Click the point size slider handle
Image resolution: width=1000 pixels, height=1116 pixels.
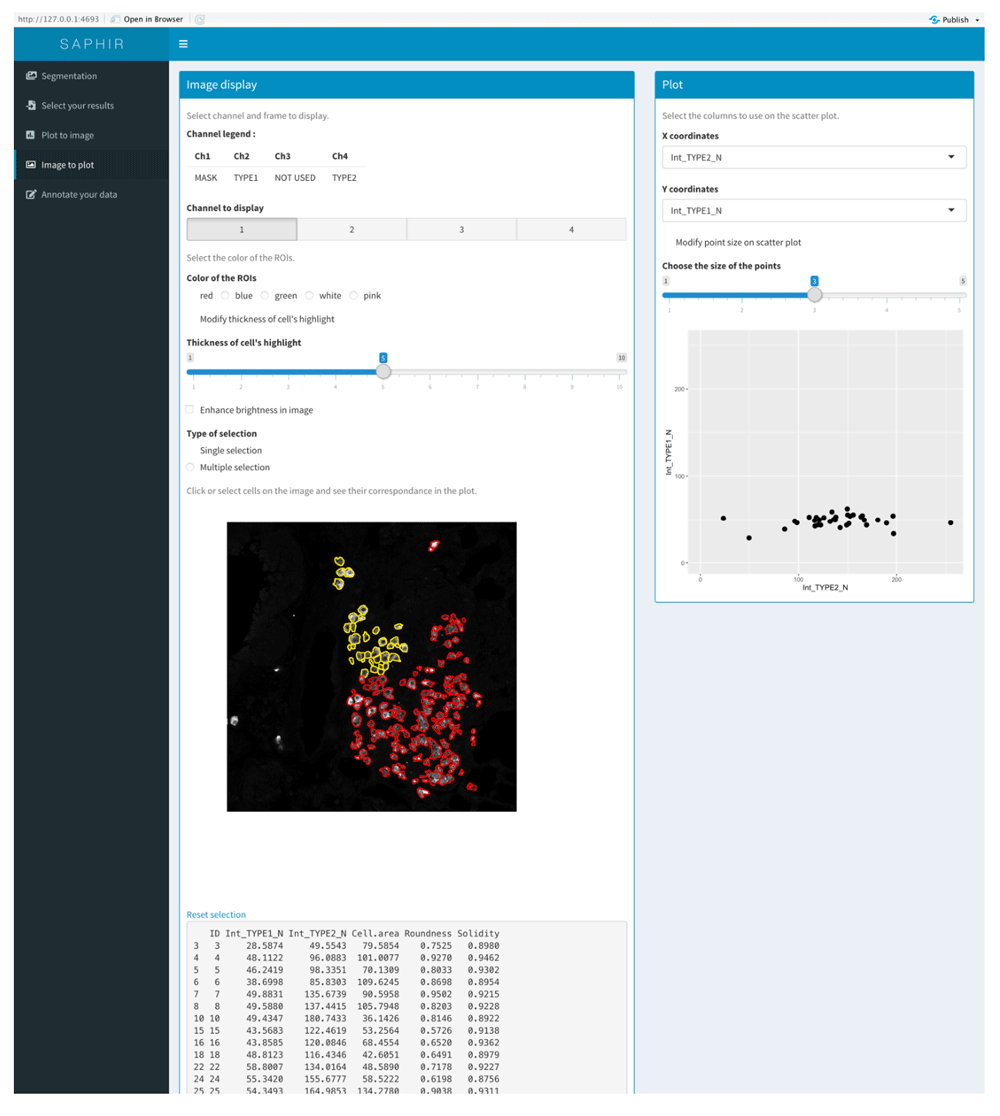(814, 295)
